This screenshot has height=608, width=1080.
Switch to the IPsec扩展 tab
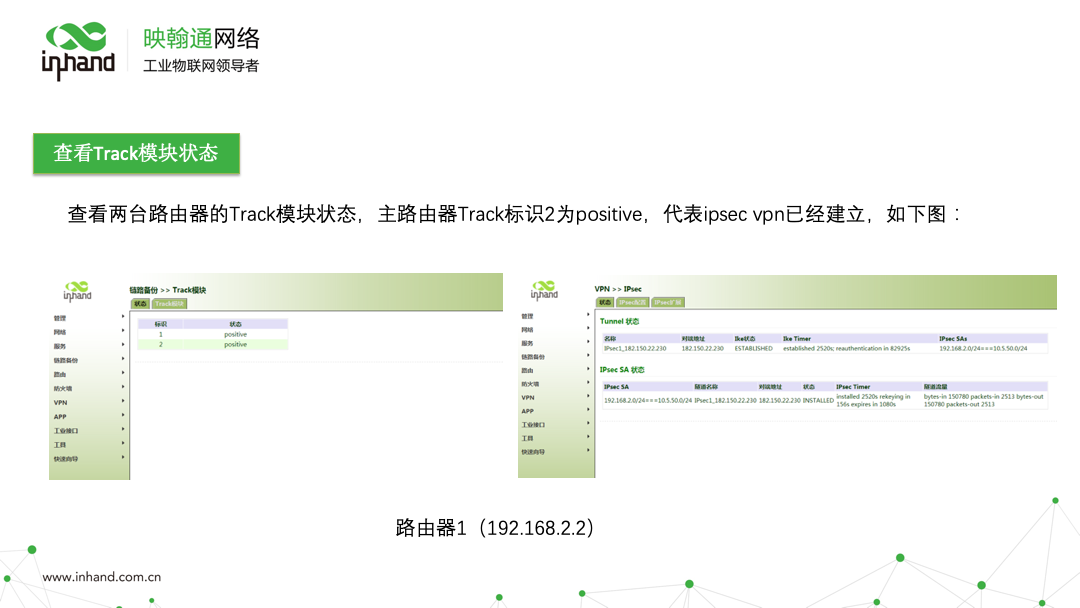tap(667, 302)
